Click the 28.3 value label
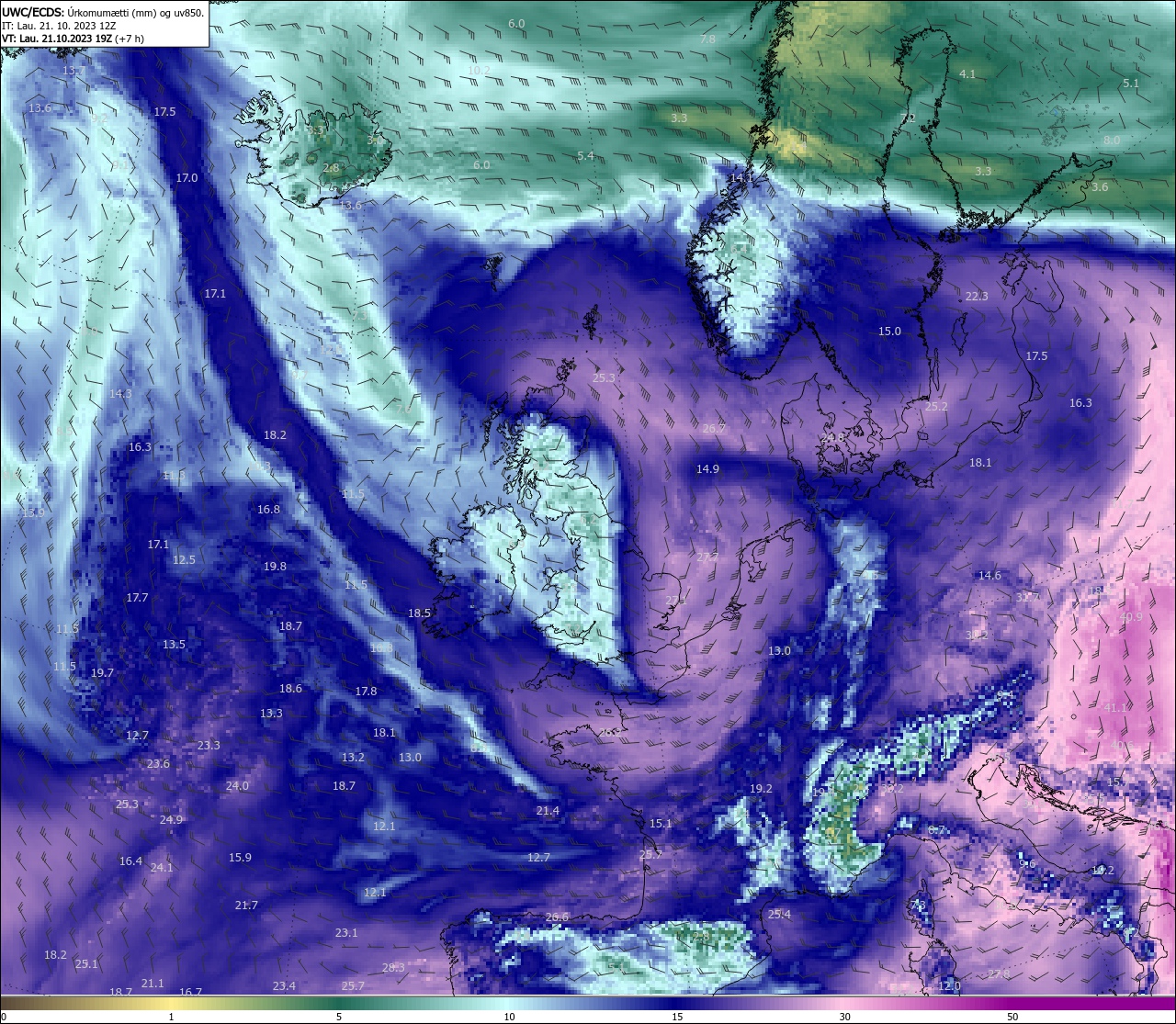 (393, 968)
